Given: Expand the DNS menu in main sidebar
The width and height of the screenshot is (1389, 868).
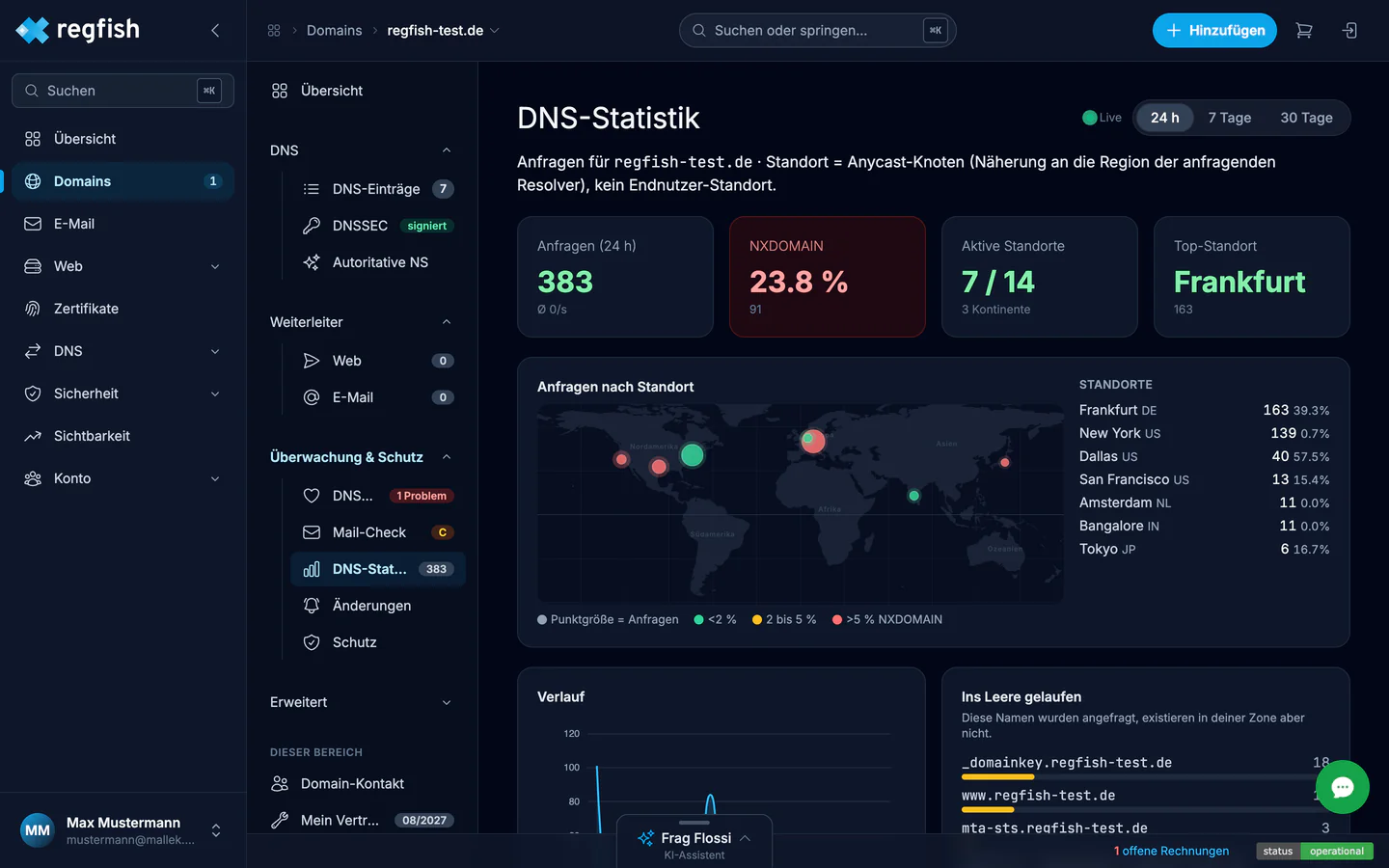Looking at the screenshot, I should [215, 351].
